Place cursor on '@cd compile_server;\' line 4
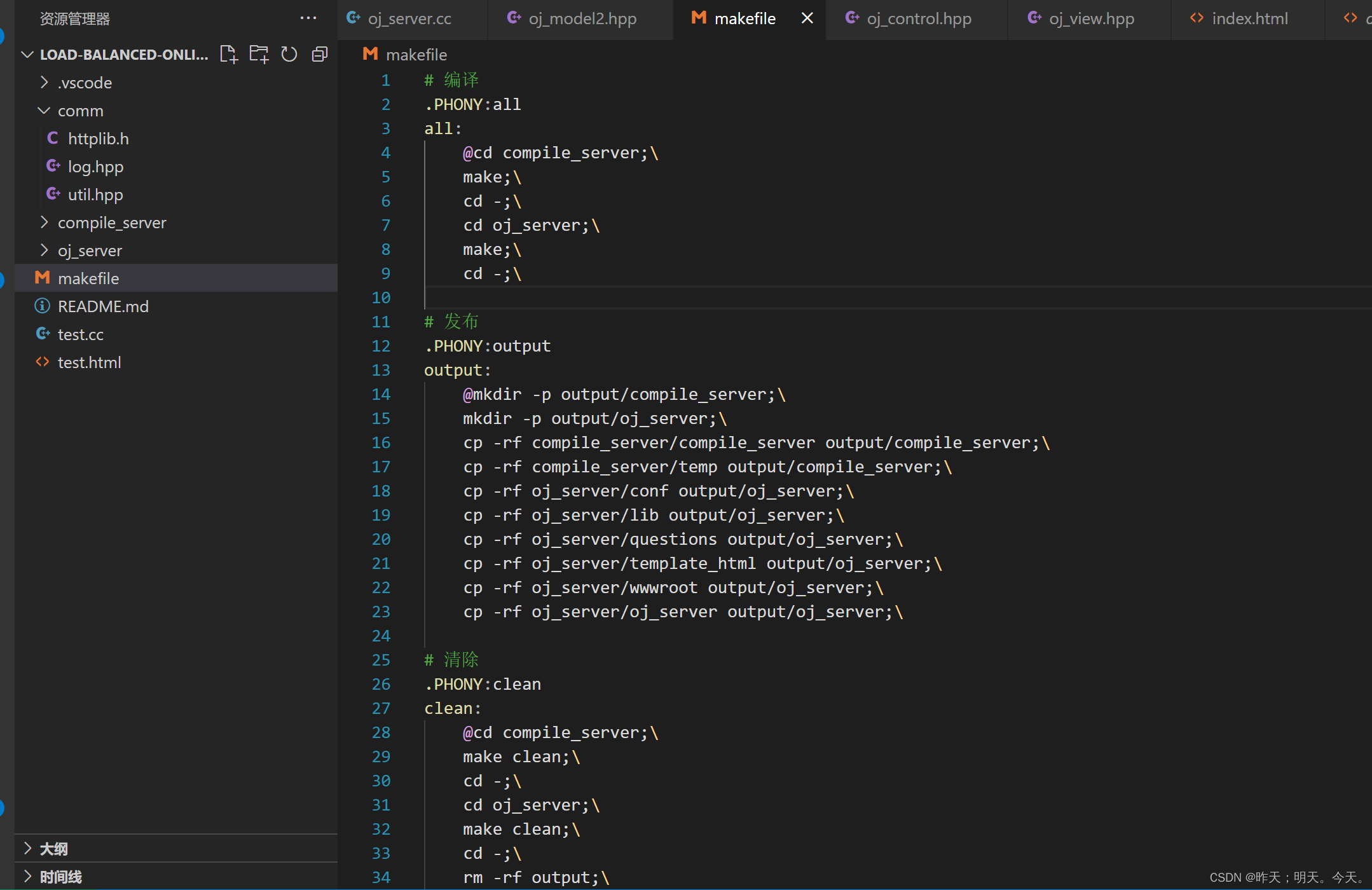The height and width of the screenshot is (890, 1372). pos(561,153)
